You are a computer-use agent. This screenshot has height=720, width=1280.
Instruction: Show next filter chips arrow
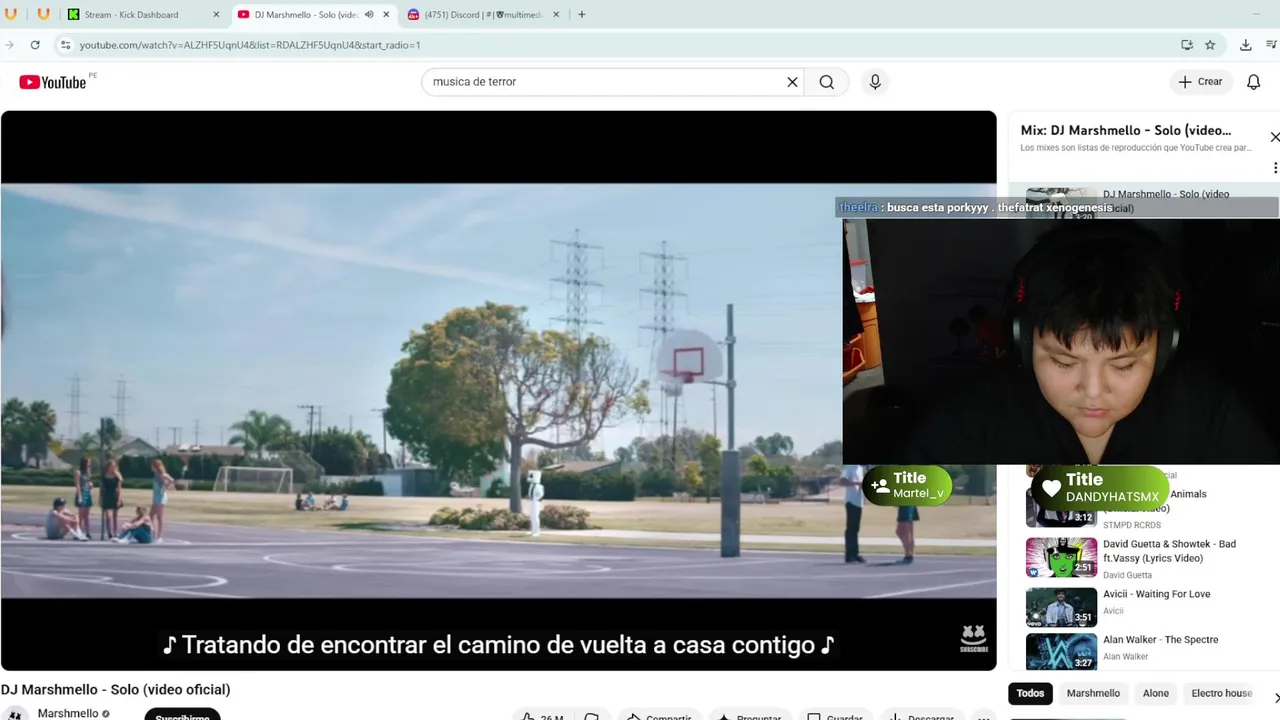1275,697
